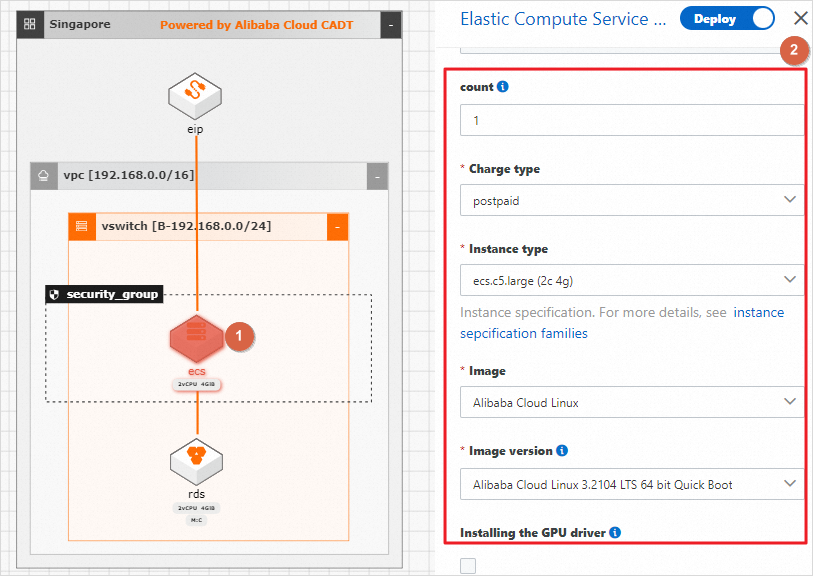The image size is (813, 576).
Task: Collapse the Singapore region container
Action: click(x=390, y=24)
